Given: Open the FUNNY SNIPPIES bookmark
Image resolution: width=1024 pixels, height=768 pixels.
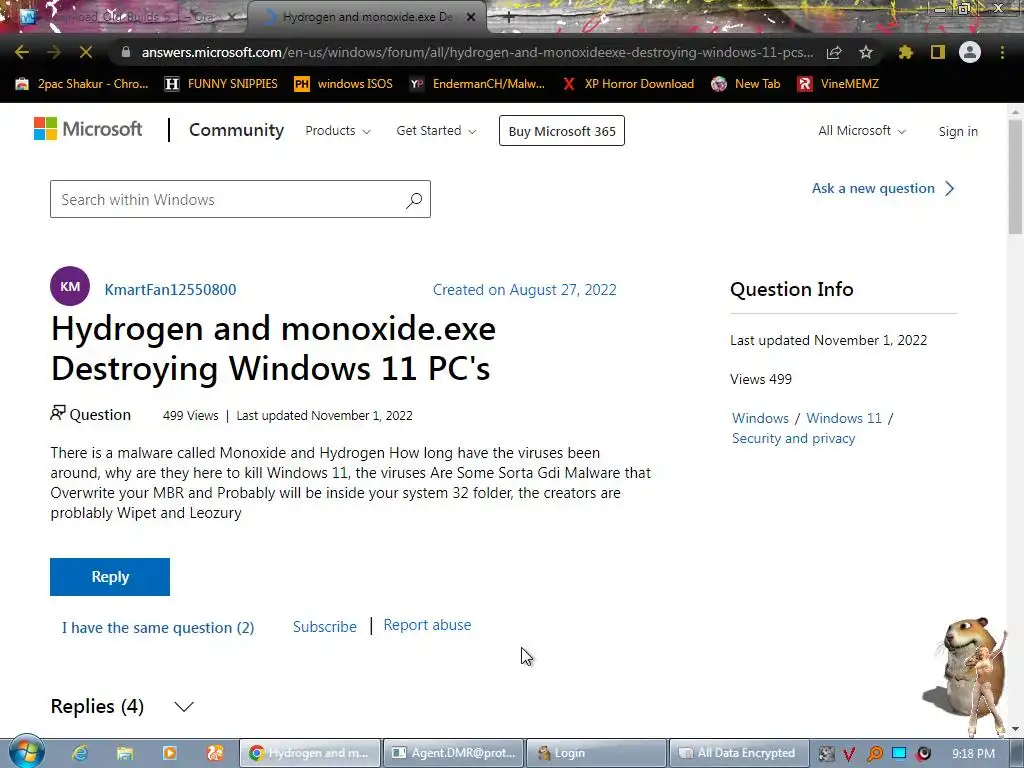Looking at the screenshot, I should pyautogui.click(x=221, y=84).
